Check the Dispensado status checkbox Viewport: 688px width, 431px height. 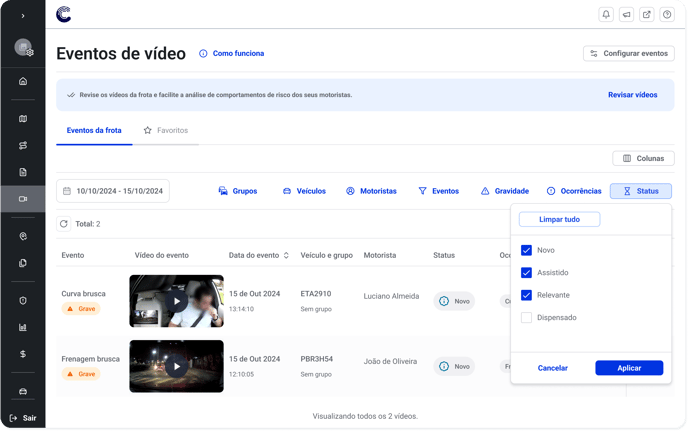(526, 318)
